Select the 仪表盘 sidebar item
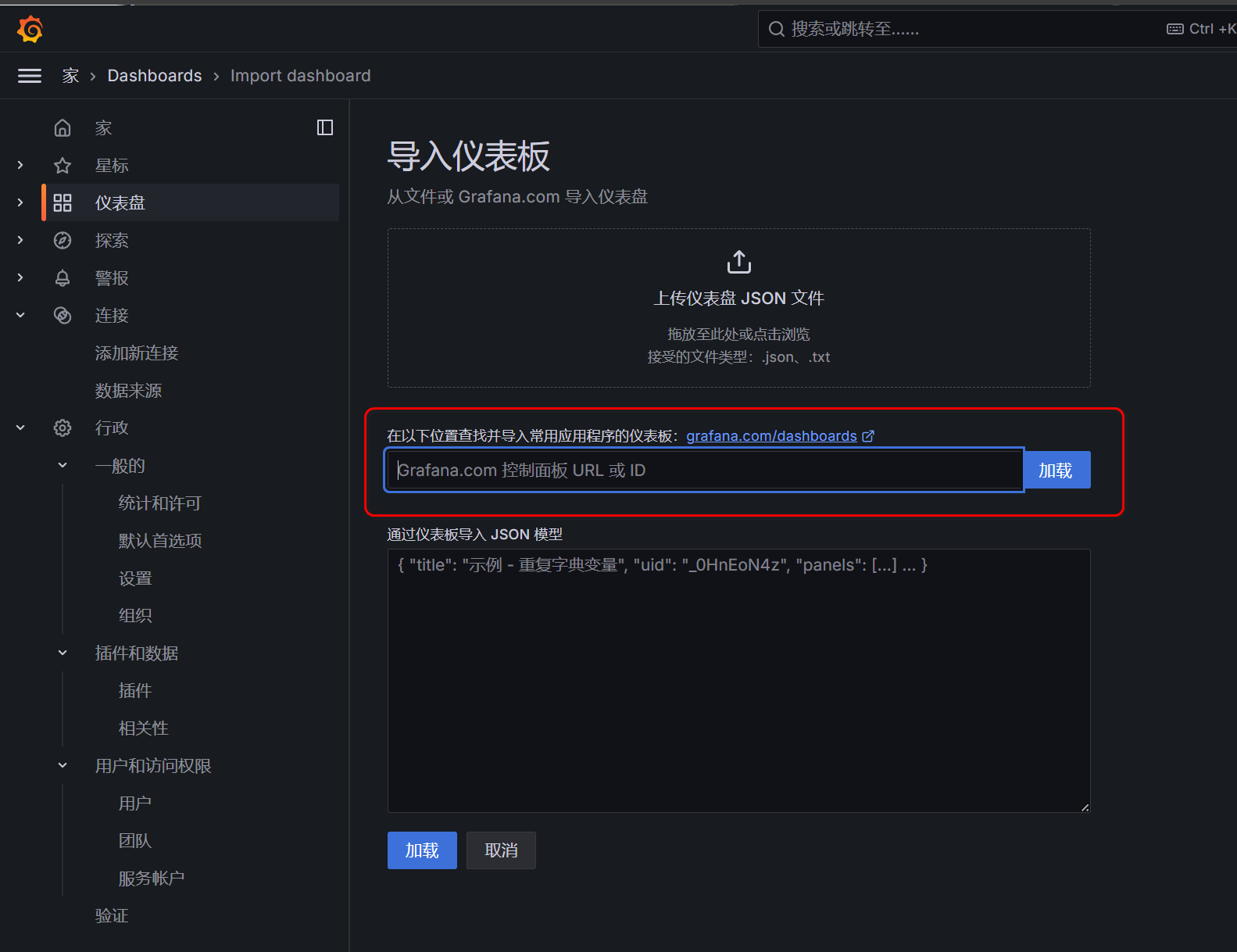1237x952 pixels. (x=191, y=202)
